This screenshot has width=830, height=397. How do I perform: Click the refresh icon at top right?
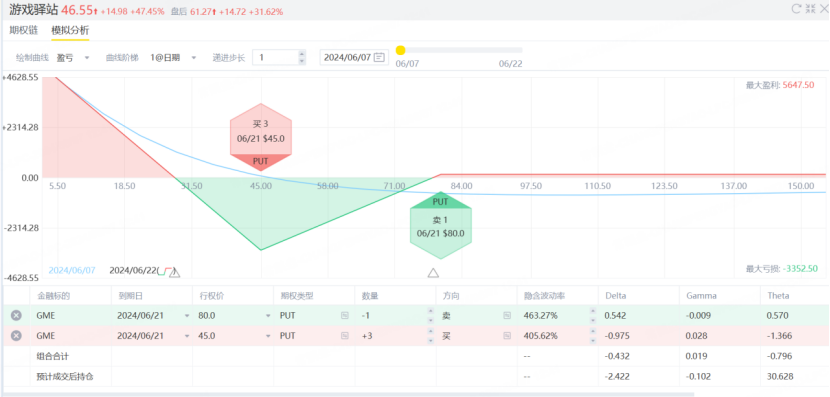(x=796, y=8)
